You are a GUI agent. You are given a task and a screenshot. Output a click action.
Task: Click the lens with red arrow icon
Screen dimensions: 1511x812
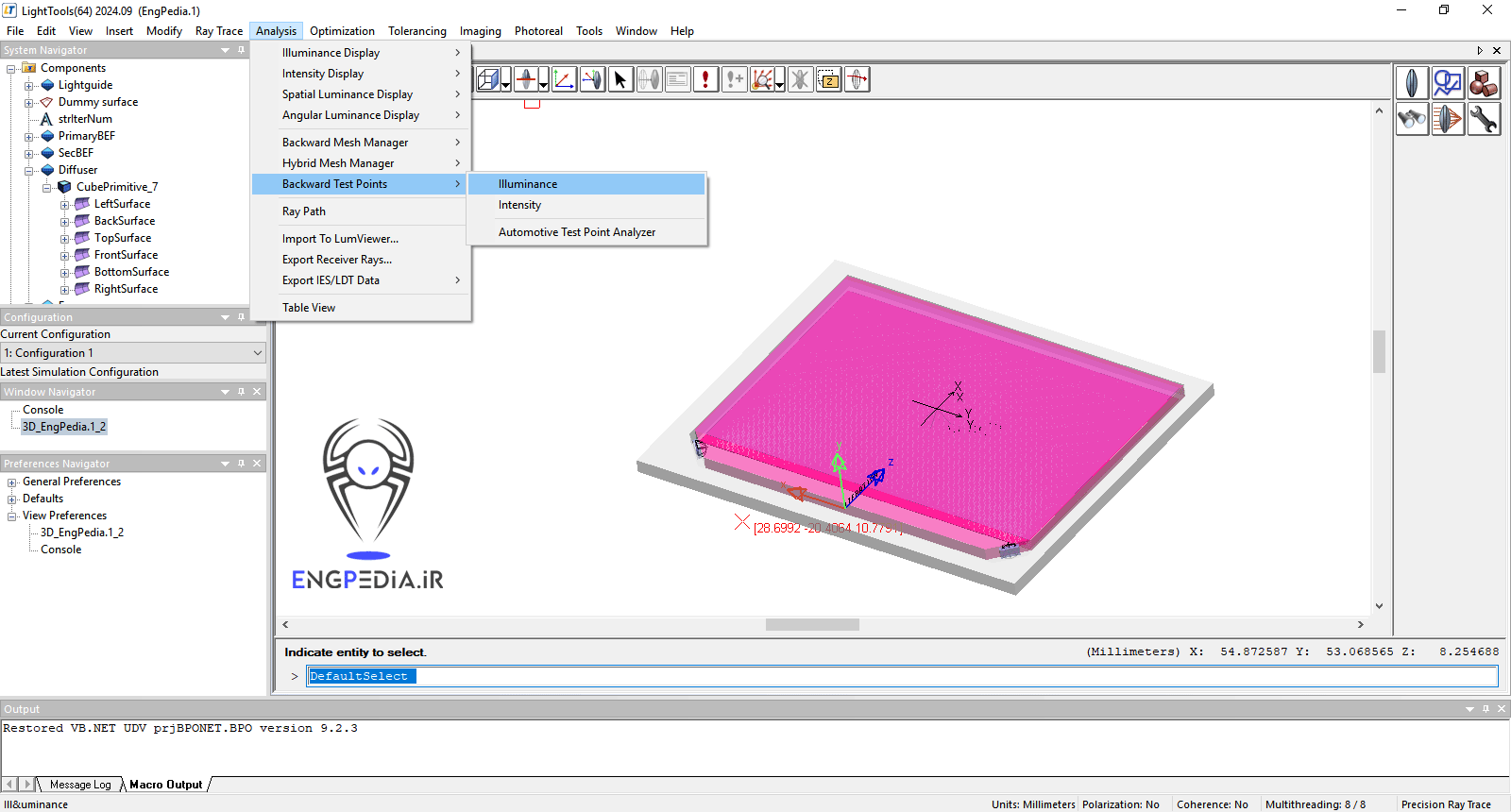857,79
